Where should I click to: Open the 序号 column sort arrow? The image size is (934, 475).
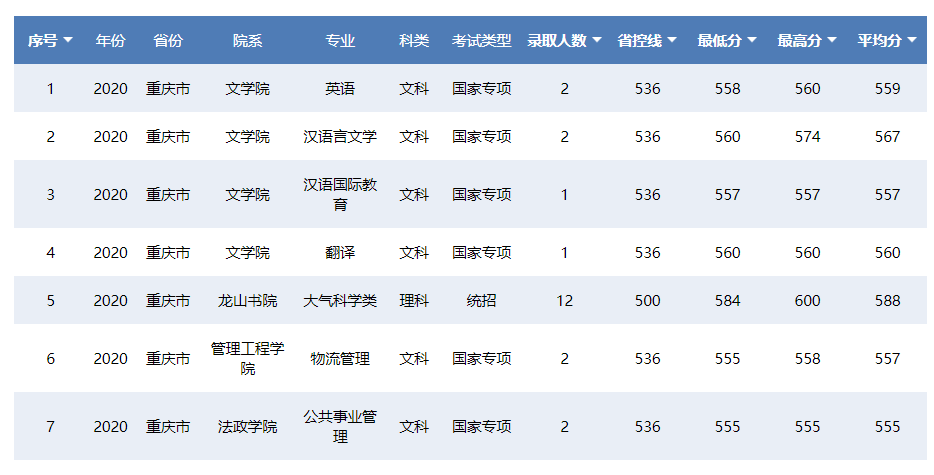click(68, 41)
